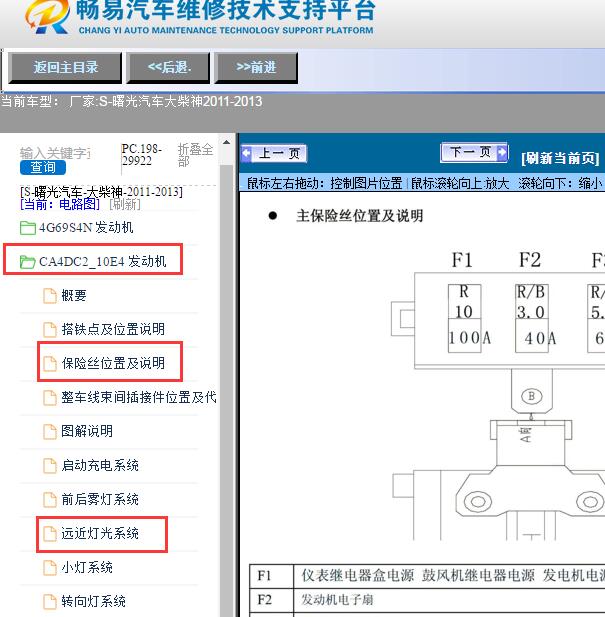Click the 主保险丝位置及说明 heading
The width and height of the screenshot is (605, 617).
[x=360, y=216]
